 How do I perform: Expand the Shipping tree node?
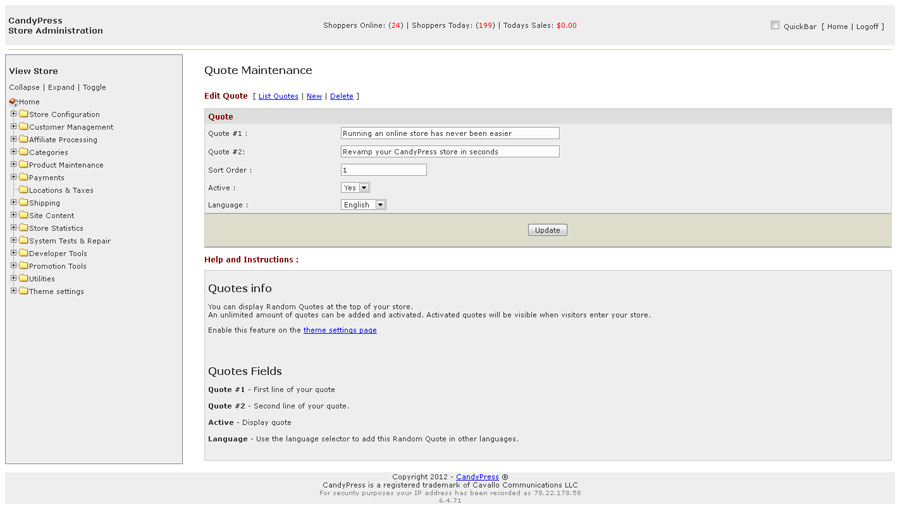14,202
